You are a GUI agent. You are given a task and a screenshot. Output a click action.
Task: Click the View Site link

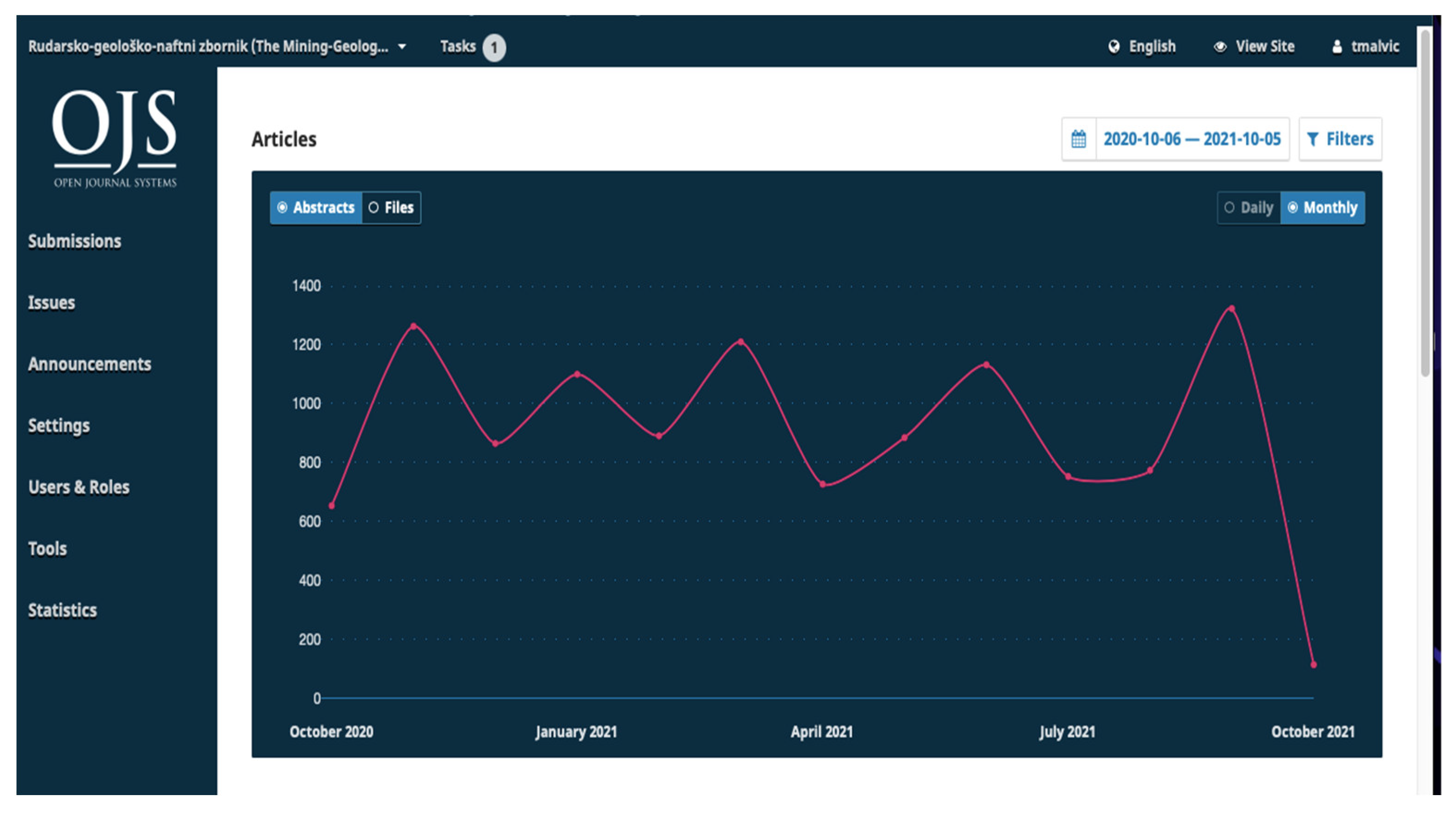pos(1265,46)
